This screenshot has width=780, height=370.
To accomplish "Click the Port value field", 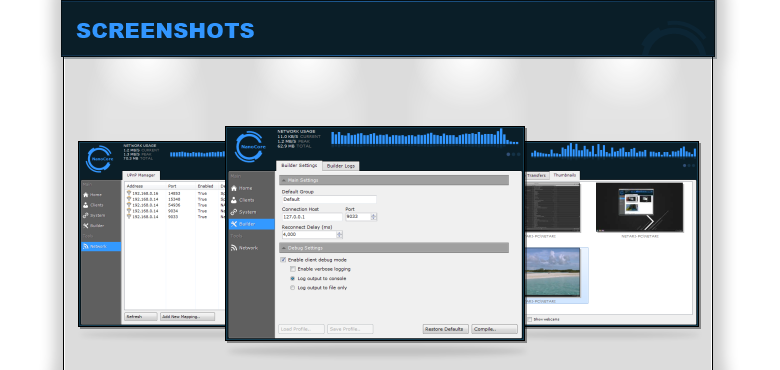I will pos(358,217).
